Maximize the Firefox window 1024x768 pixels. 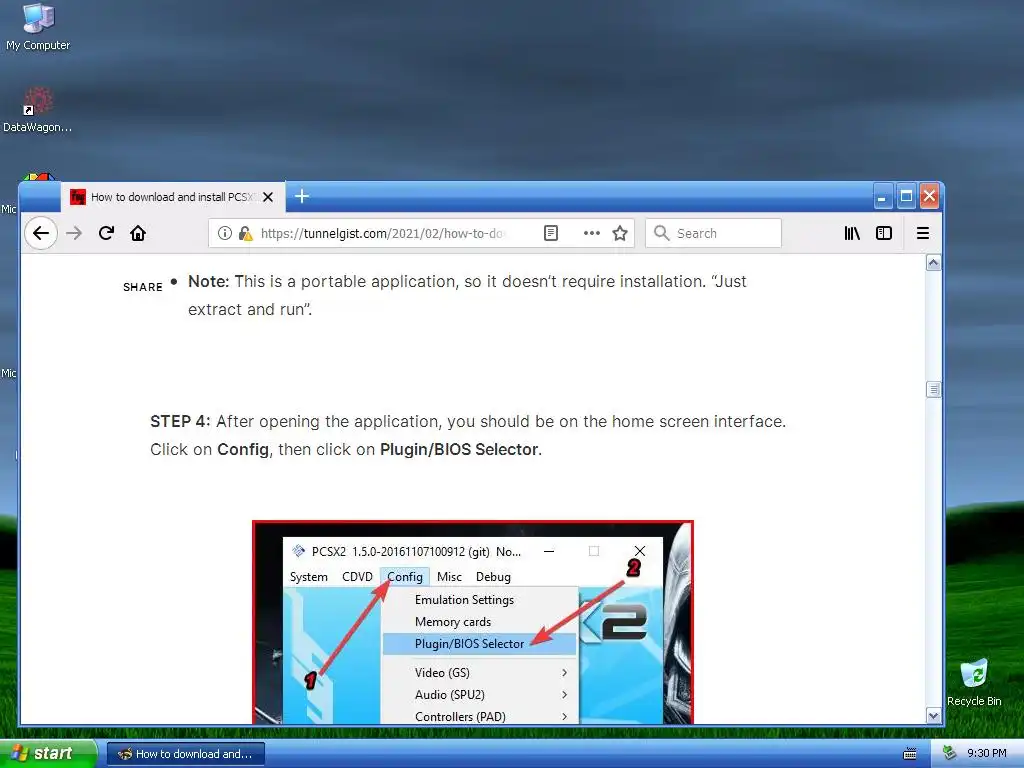[906, 196]
